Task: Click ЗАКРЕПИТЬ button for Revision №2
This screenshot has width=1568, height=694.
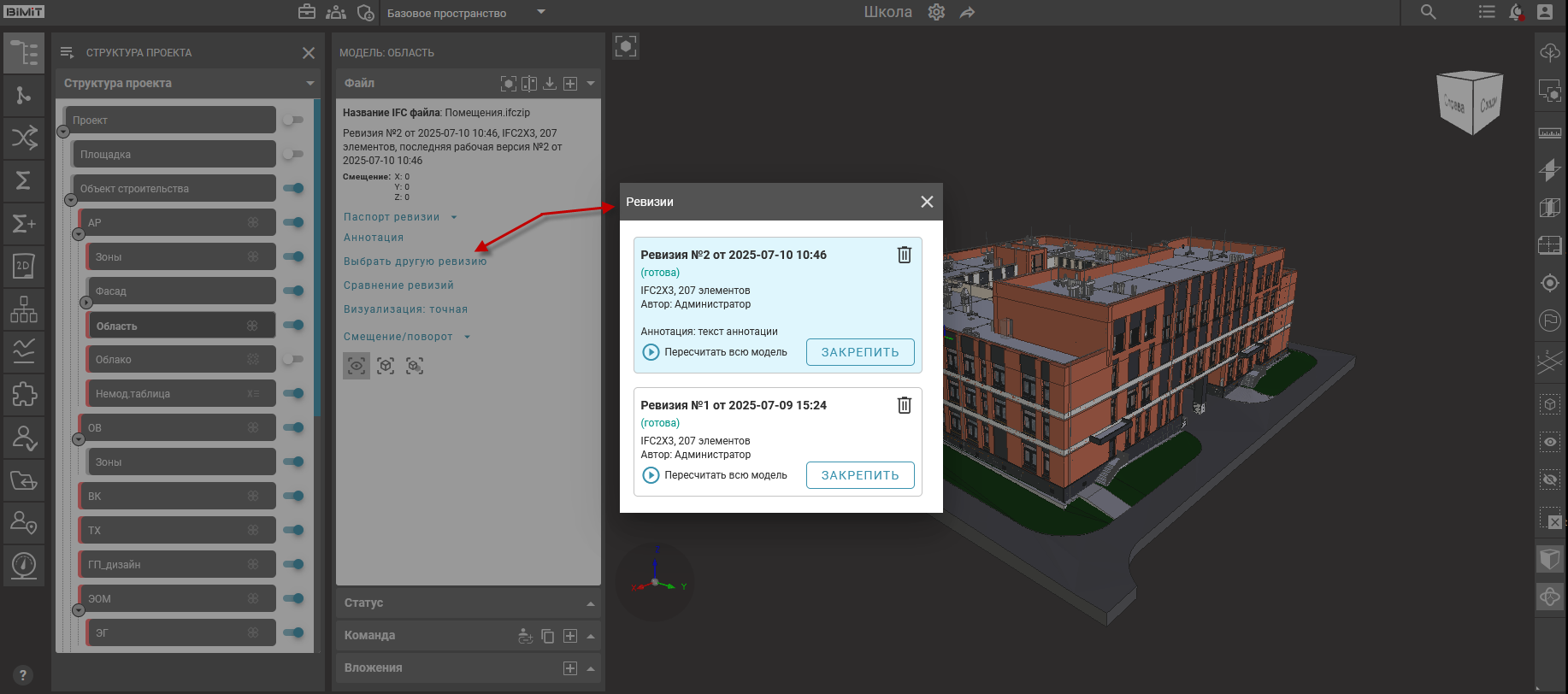Action: pos(859,352)
